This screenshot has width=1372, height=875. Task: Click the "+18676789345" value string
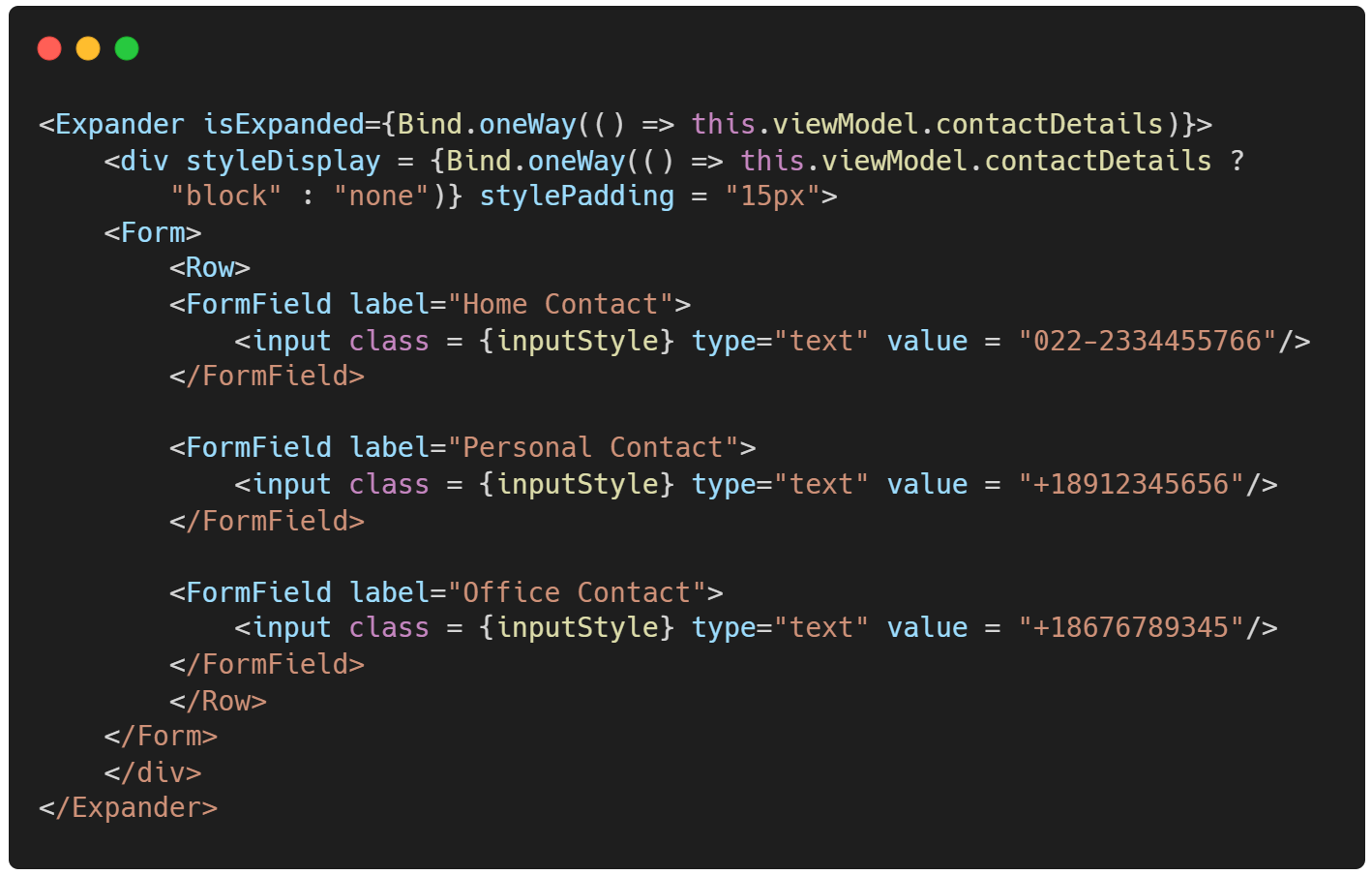(1132, 628)
